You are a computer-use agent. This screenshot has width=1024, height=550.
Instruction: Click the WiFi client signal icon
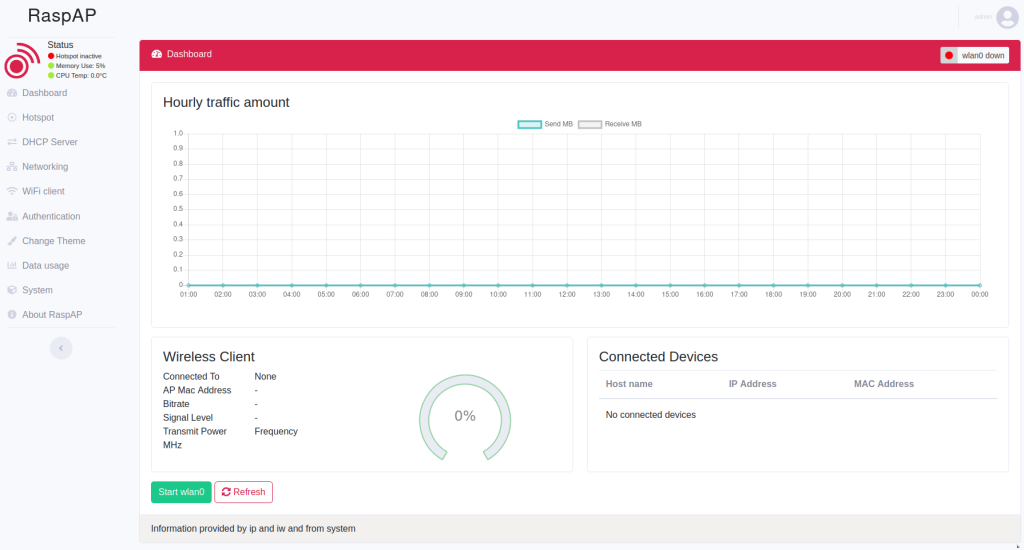point(12,191)
